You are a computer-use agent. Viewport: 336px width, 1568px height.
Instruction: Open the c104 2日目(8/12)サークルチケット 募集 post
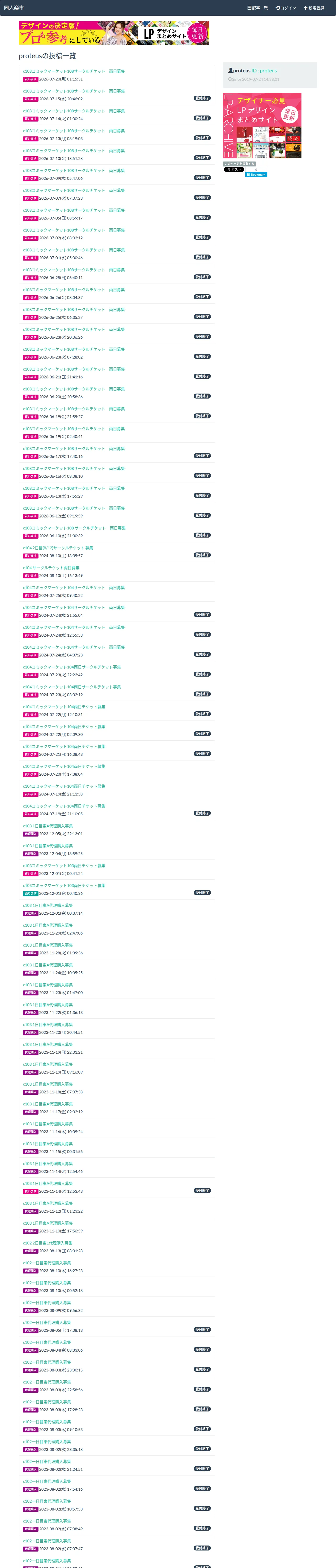pyautogui.click(x=58, y=548)
